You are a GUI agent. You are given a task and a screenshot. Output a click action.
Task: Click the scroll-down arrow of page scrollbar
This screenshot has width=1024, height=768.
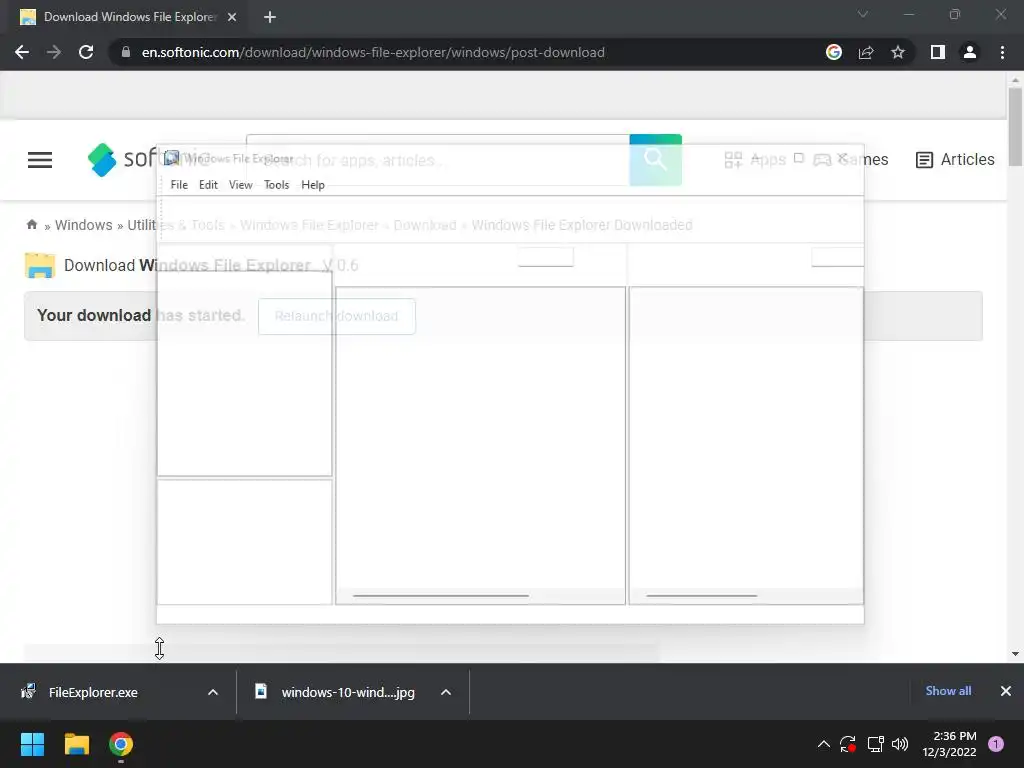(1015, 653)
